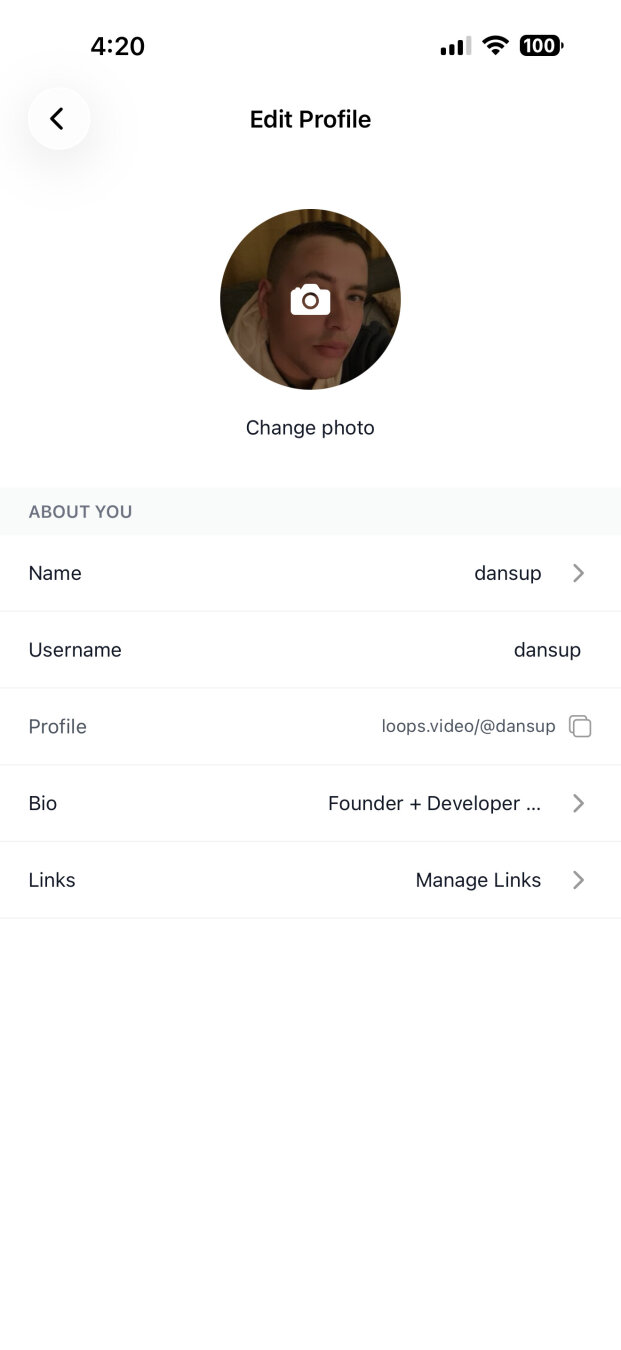Image resolution: width=621 pixels, height=1350 pixels.
Task: Tap the Edit Profile title
Action: [x=310, y=120]
